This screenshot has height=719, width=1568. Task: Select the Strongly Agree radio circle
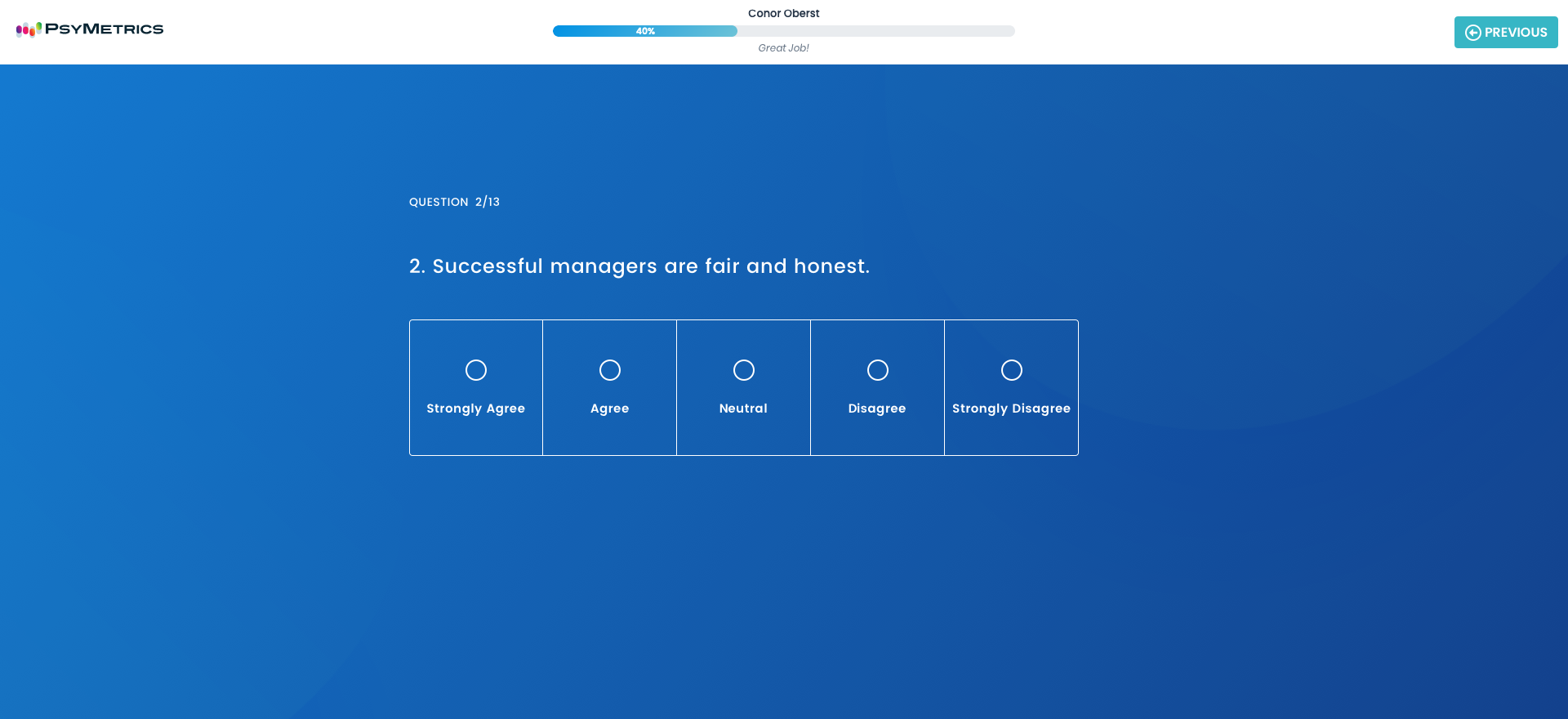click(476, 370)
